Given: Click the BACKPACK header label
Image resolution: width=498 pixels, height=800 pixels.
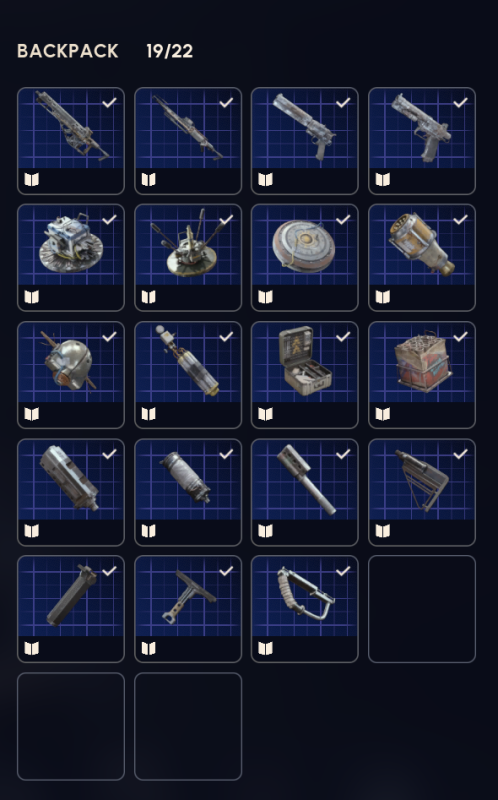Looking at the screenshot, I should (68, 51).
